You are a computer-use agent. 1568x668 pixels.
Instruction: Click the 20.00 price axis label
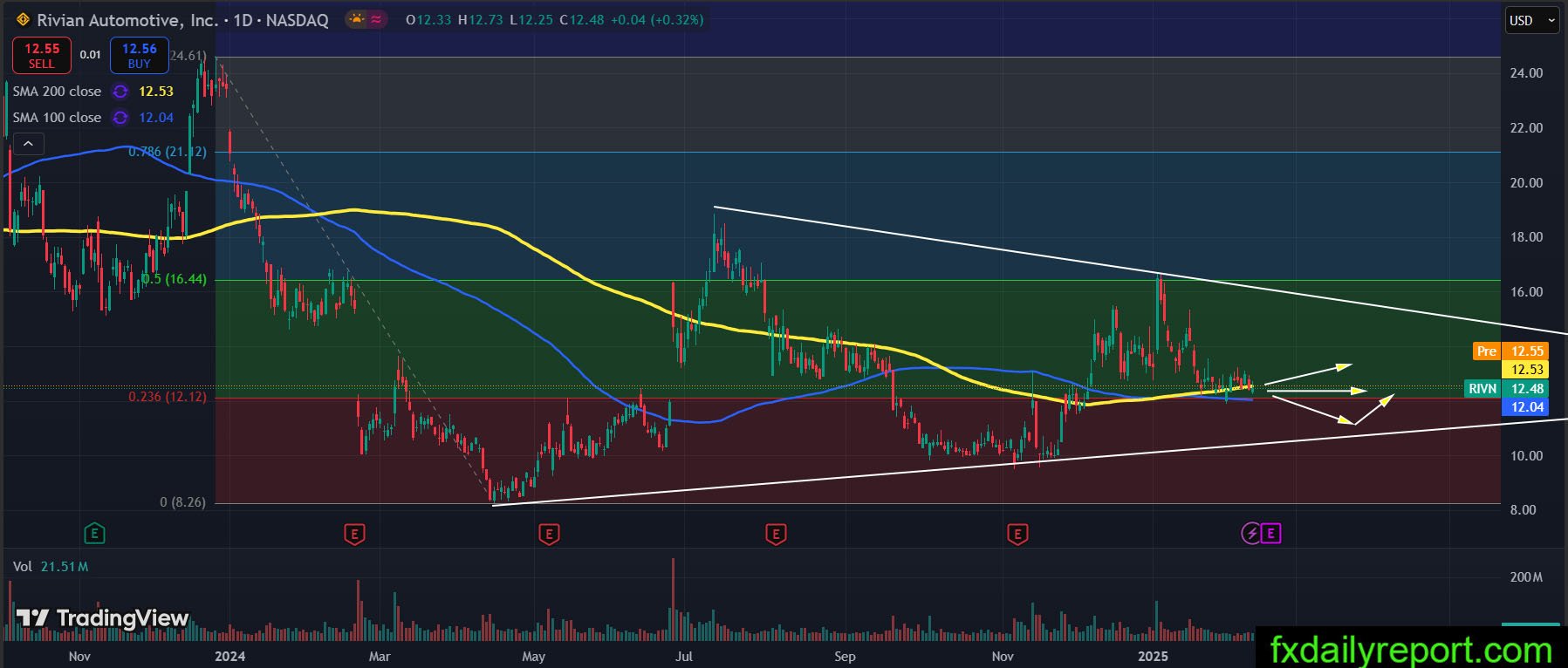(x=1526, y=183)
